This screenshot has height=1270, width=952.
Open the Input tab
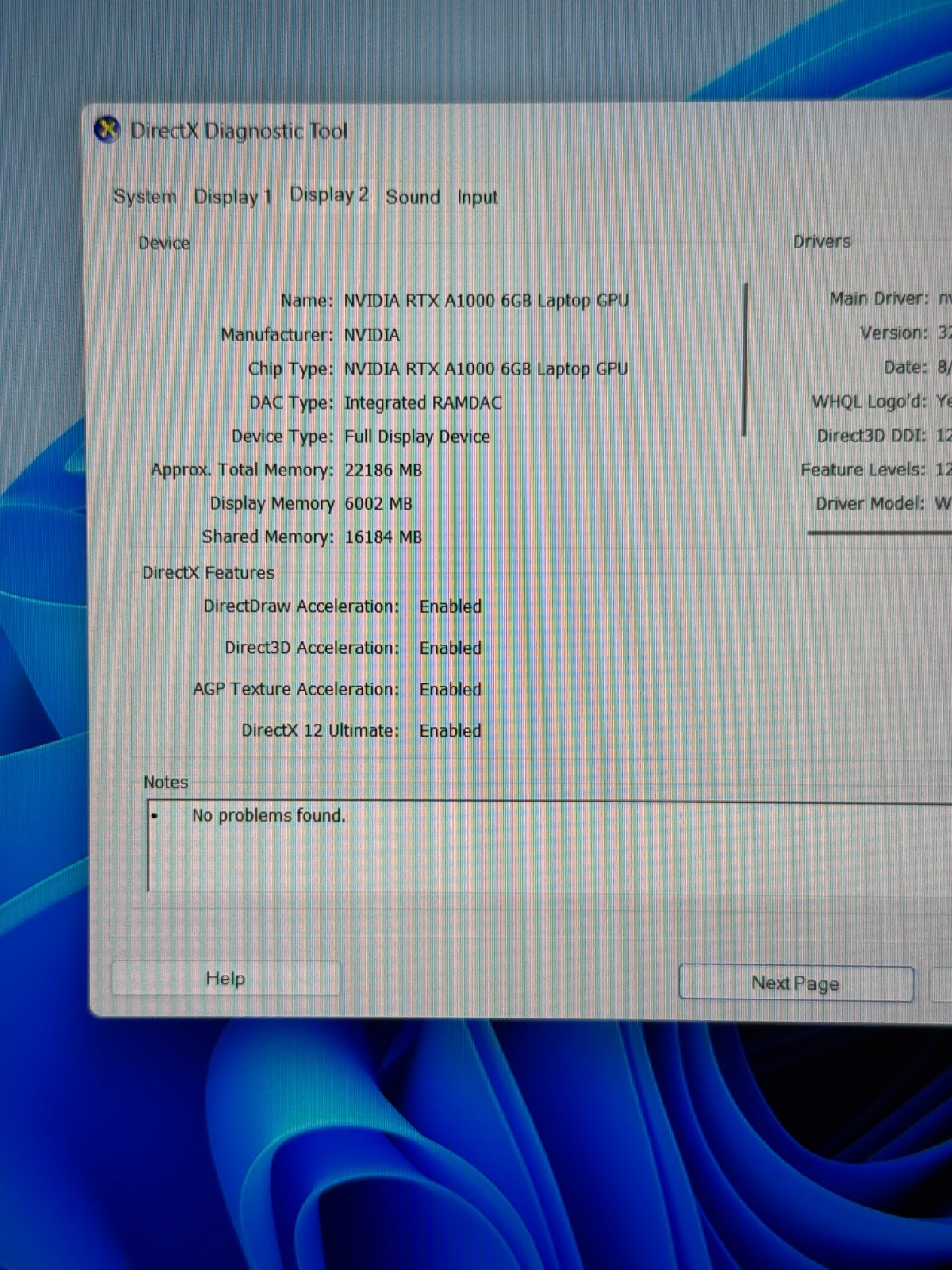477,198
